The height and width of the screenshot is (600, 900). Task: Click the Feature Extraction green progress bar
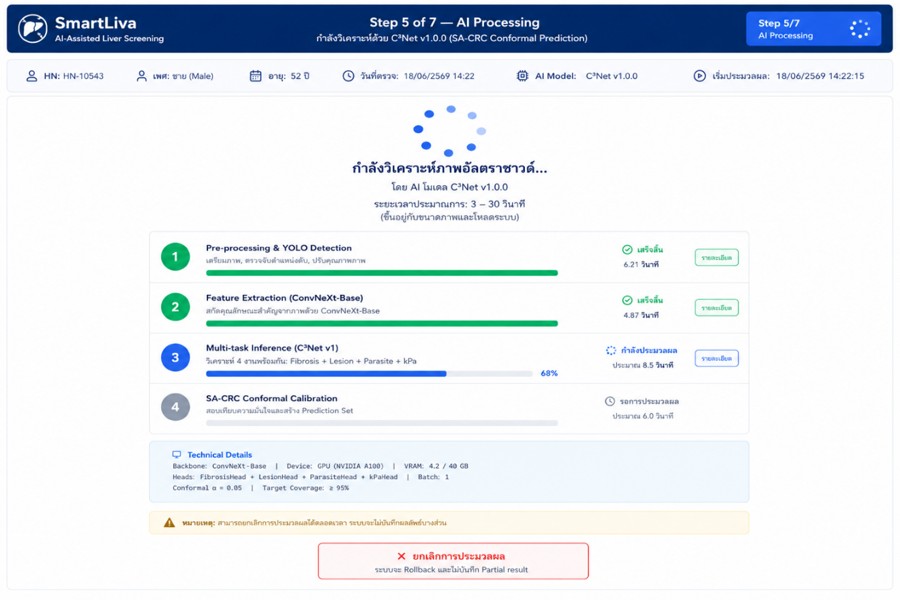coord(382,323)
